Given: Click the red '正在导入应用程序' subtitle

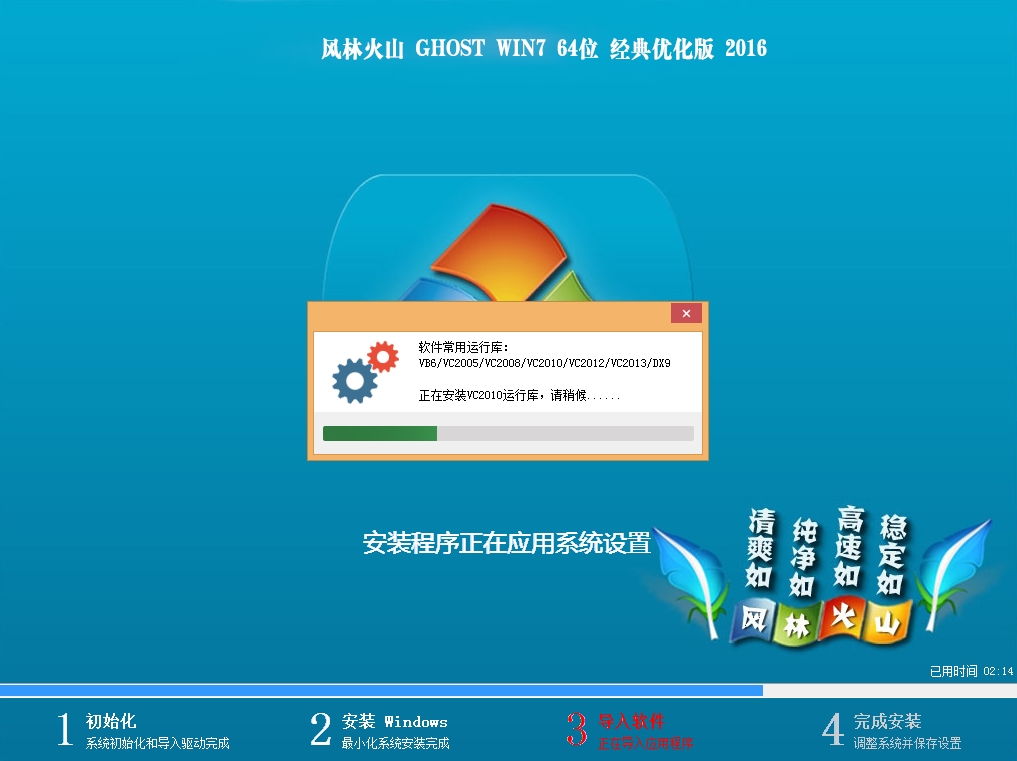Looking at the screenshot, I should click(x=645, y=743).
